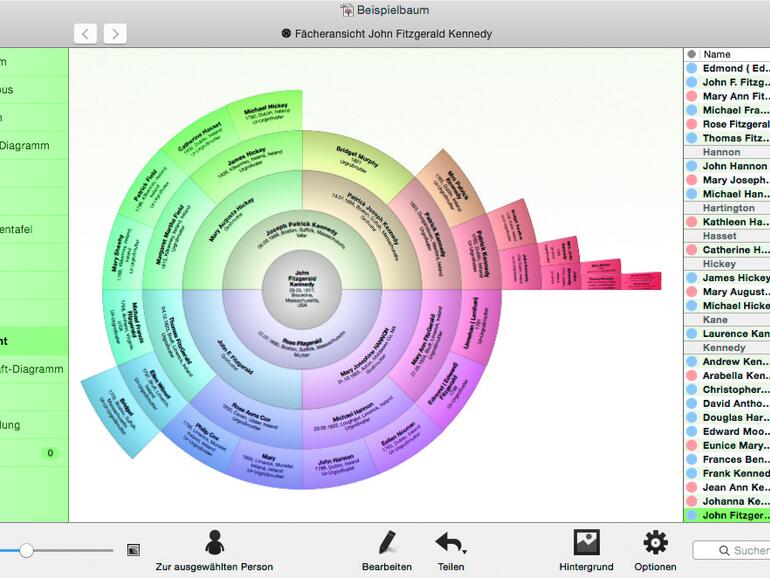The width and height of the screenshot is (770, 578).
Task: Click Rose Fitzgerald fan segment
Action: 302,347
